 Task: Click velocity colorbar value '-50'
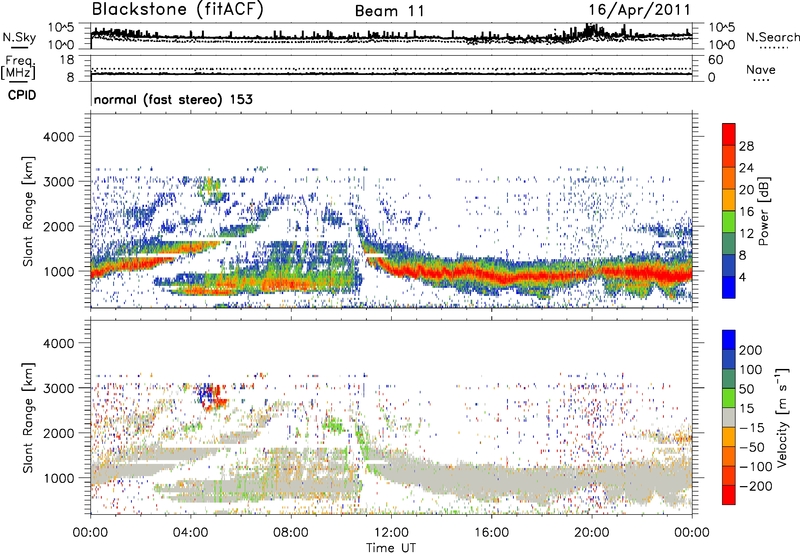[752, 447]
